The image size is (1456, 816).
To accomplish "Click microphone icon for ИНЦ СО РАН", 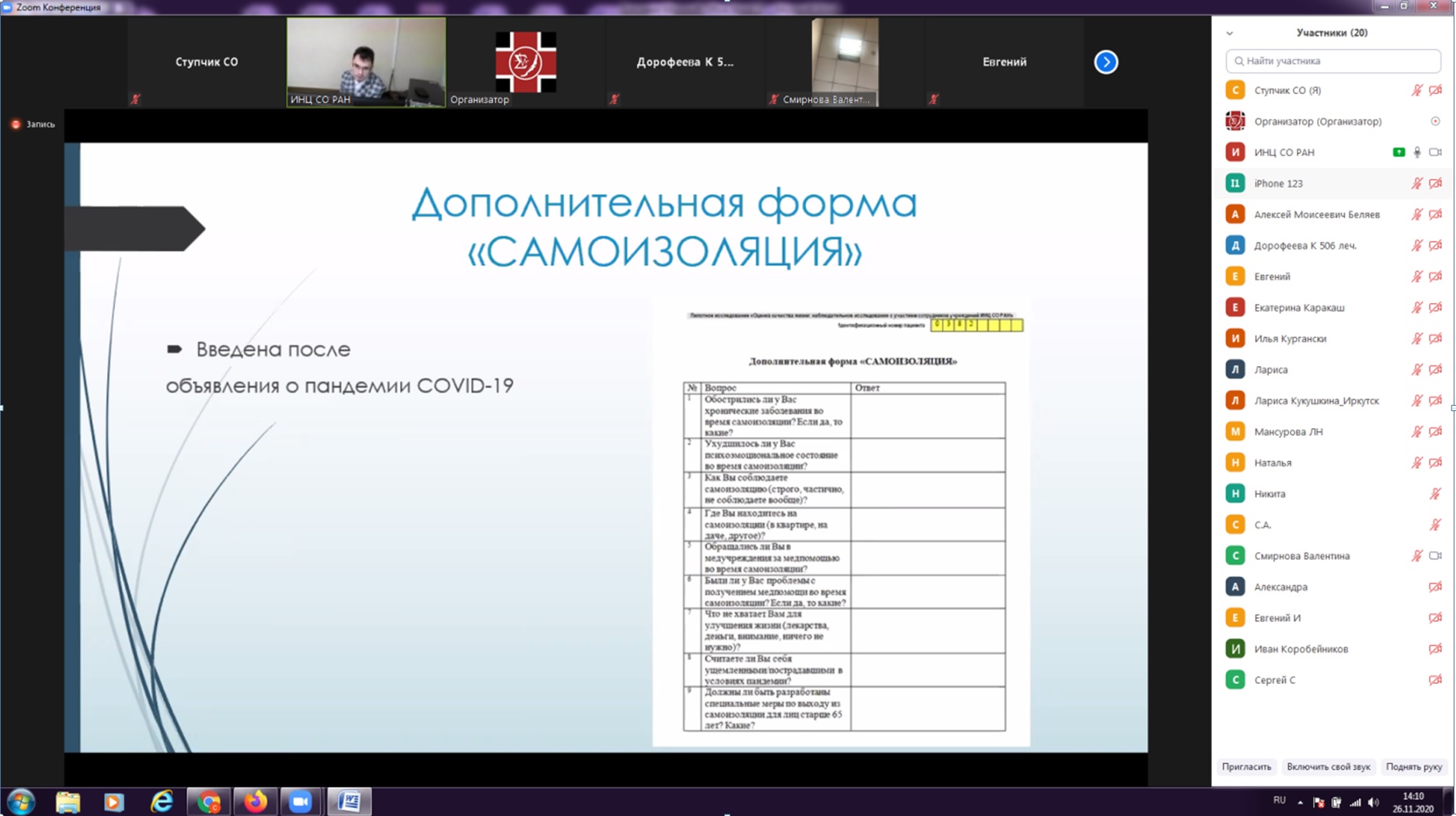I will (x=1416, y=152).
